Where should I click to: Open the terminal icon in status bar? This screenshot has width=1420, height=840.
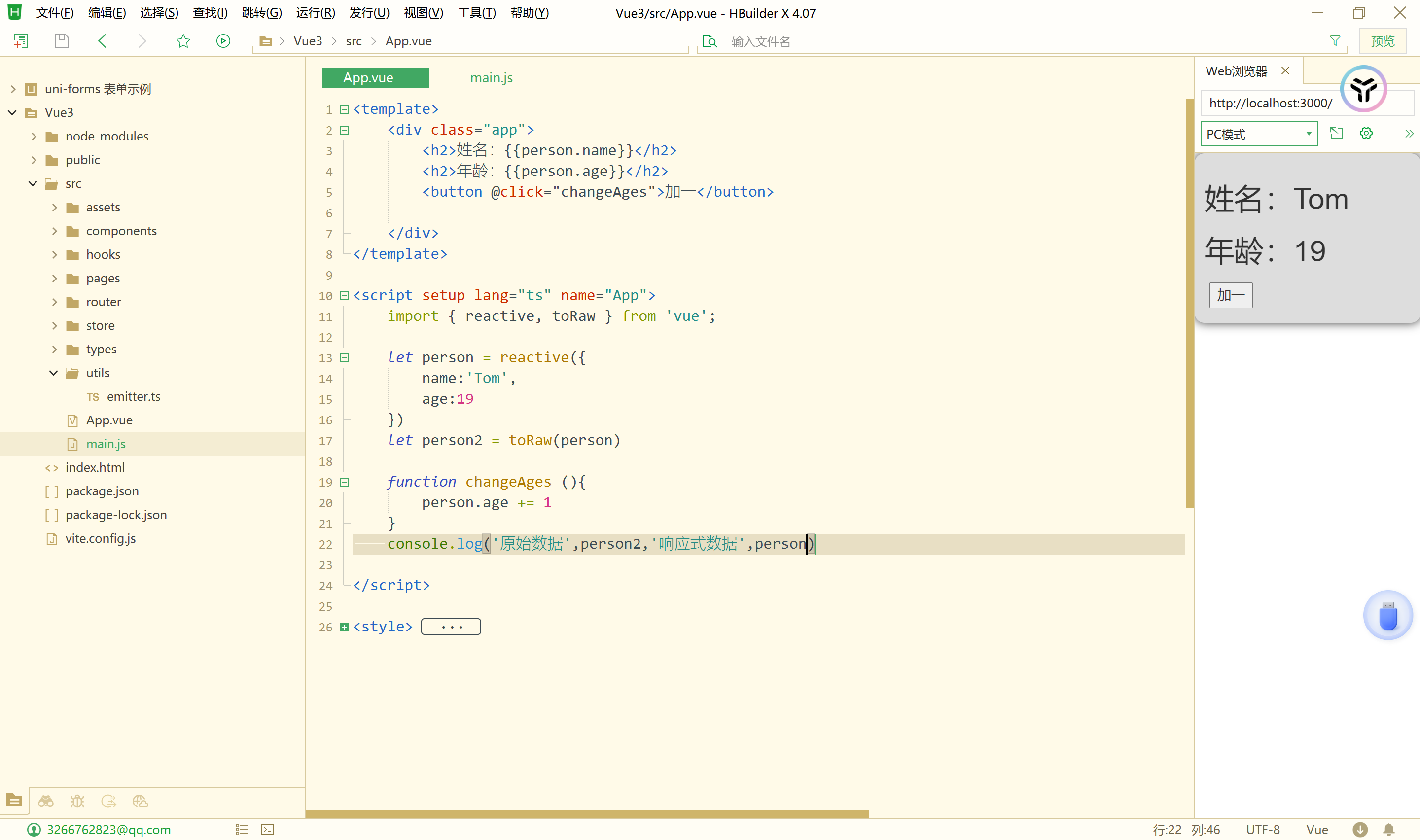tap(268, 829)
